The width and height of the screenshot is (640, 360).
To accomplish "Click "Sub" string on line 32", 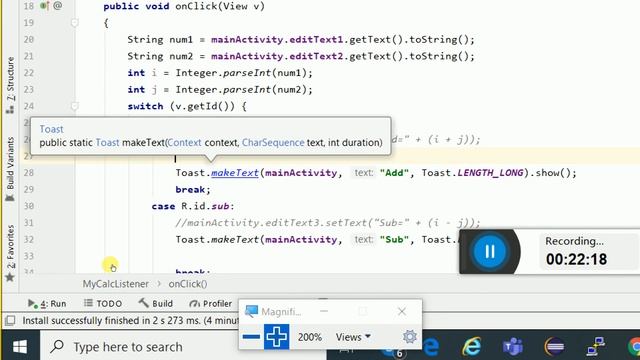I will (x=394, y=239).
